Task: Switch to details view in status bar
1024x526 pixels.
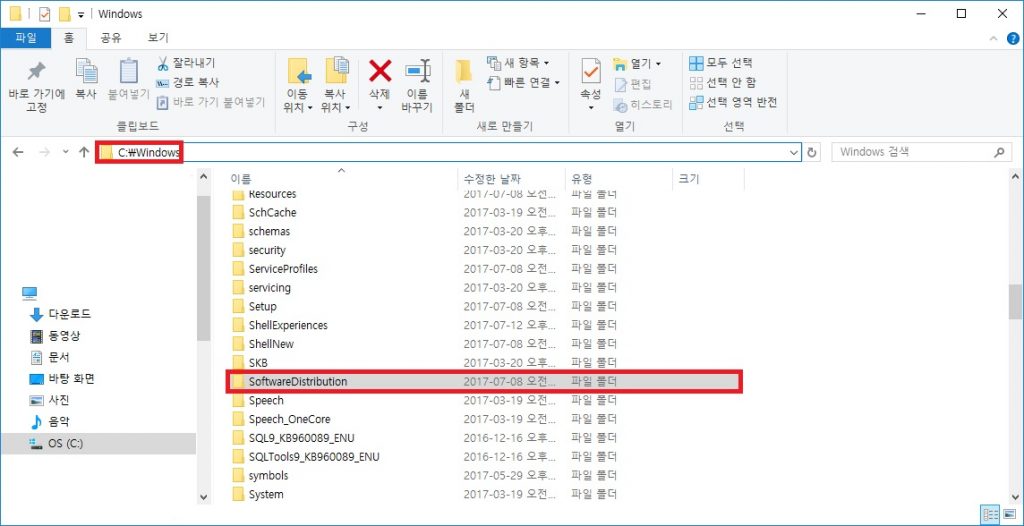Action: coord(991,514)
